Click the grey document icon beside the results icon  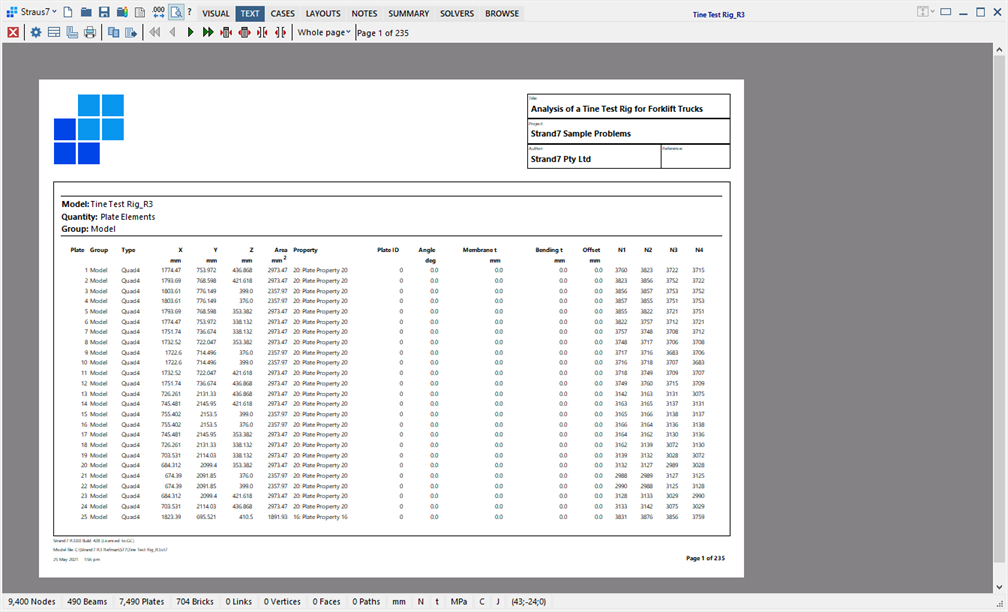tap(140, 12)
